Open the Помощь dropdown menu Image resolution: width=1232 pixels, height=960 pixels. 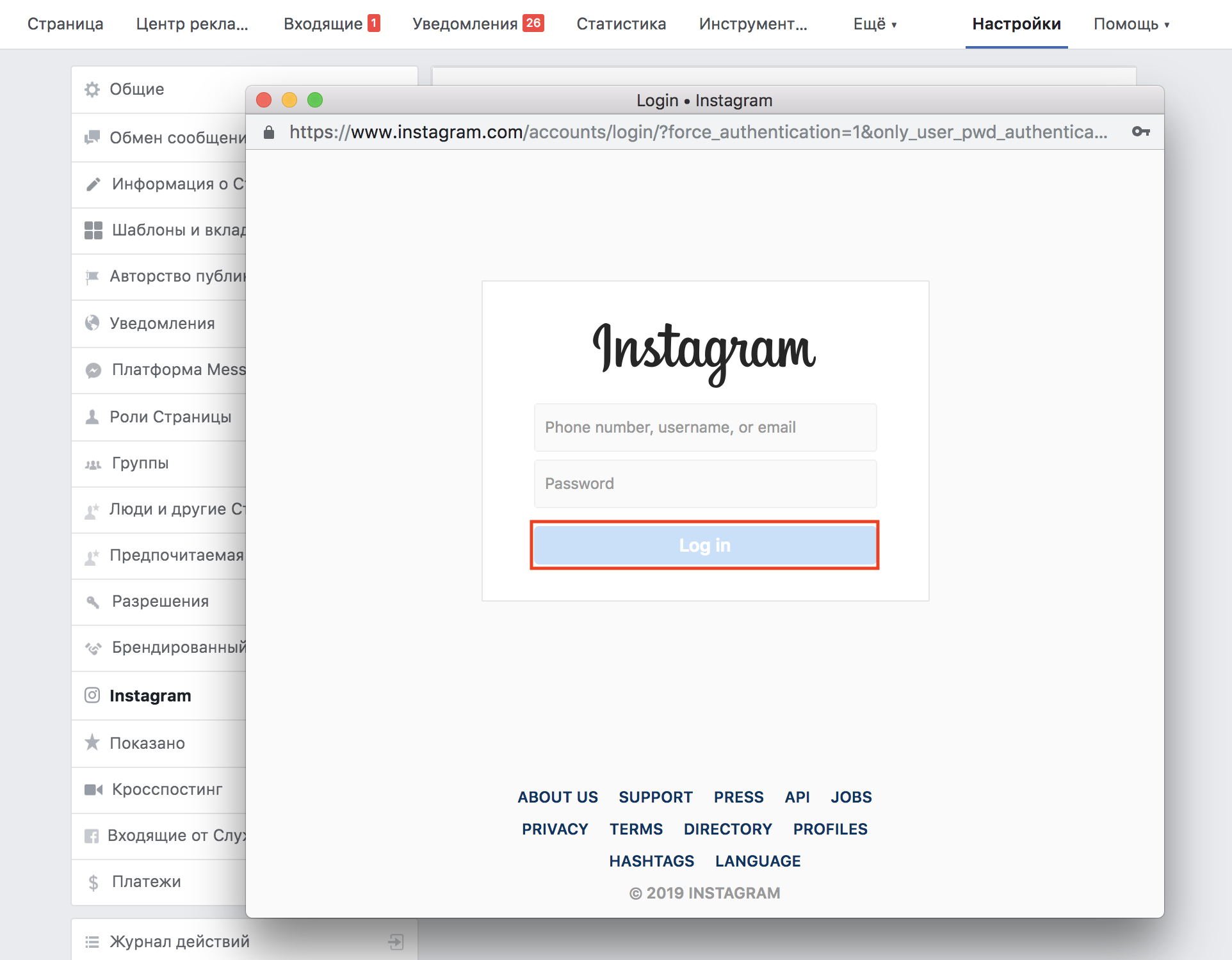pos(1131,24)
